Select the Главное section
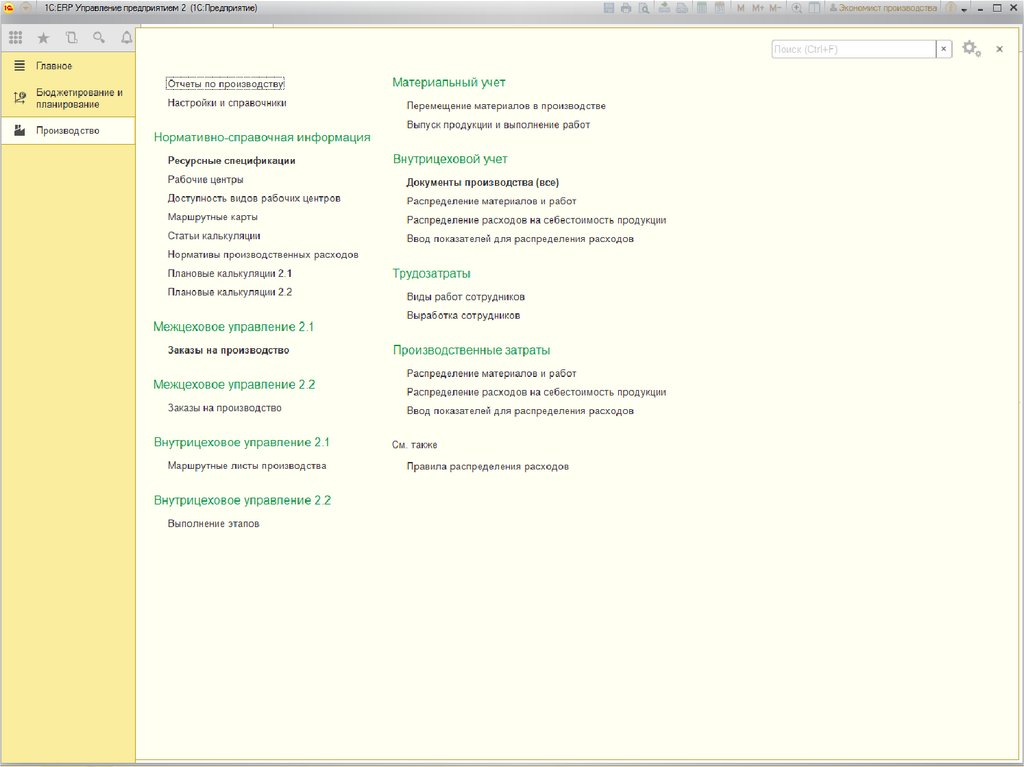 [54, 66]
